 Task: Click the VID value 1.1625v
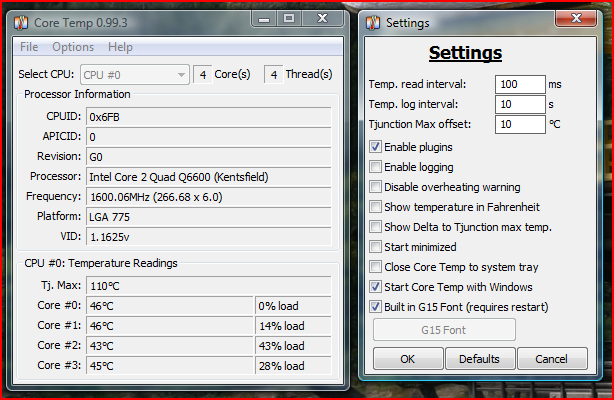(209, 237)
